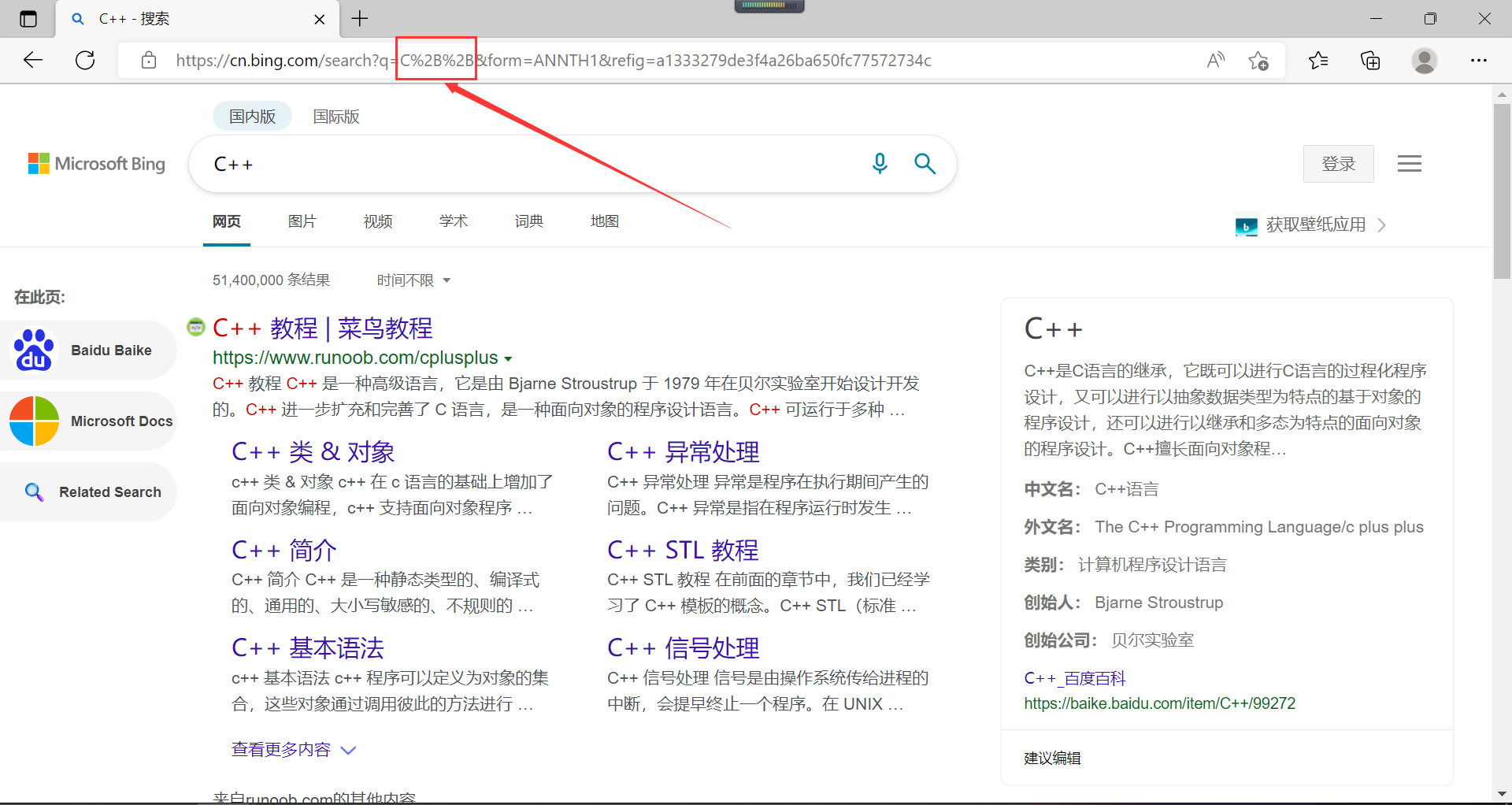Click the green badge beside runoob result
The image size is (1512, 805).
[x=196, y=326]
